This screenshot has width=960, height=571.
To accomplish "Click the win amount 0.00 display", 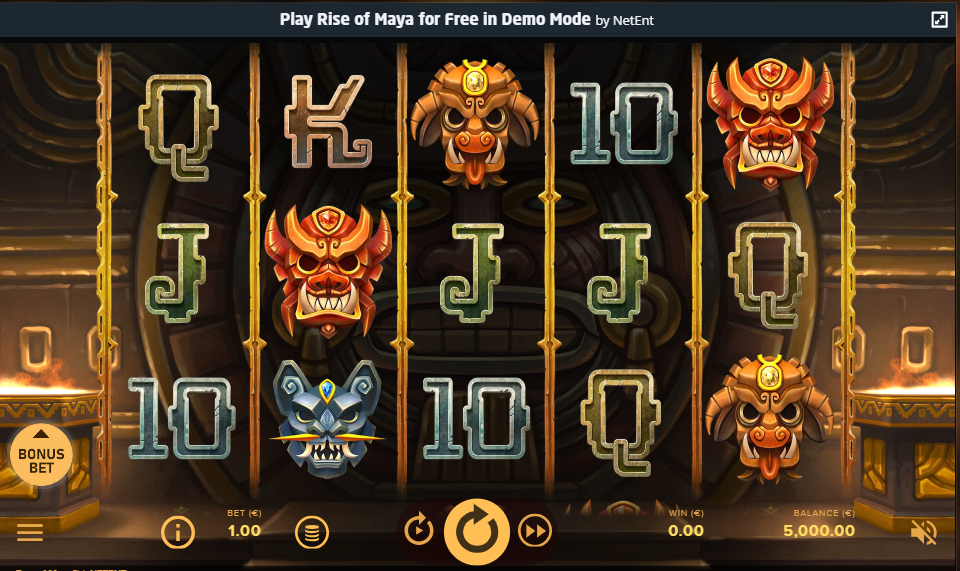I will tap(686, 531).
